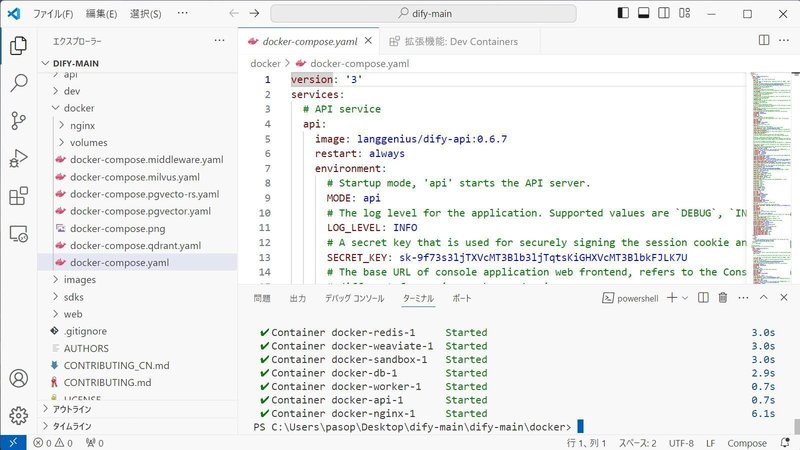Click the docker breadcrumb segment
The image size is (800, 450).
tap(265, 63)
